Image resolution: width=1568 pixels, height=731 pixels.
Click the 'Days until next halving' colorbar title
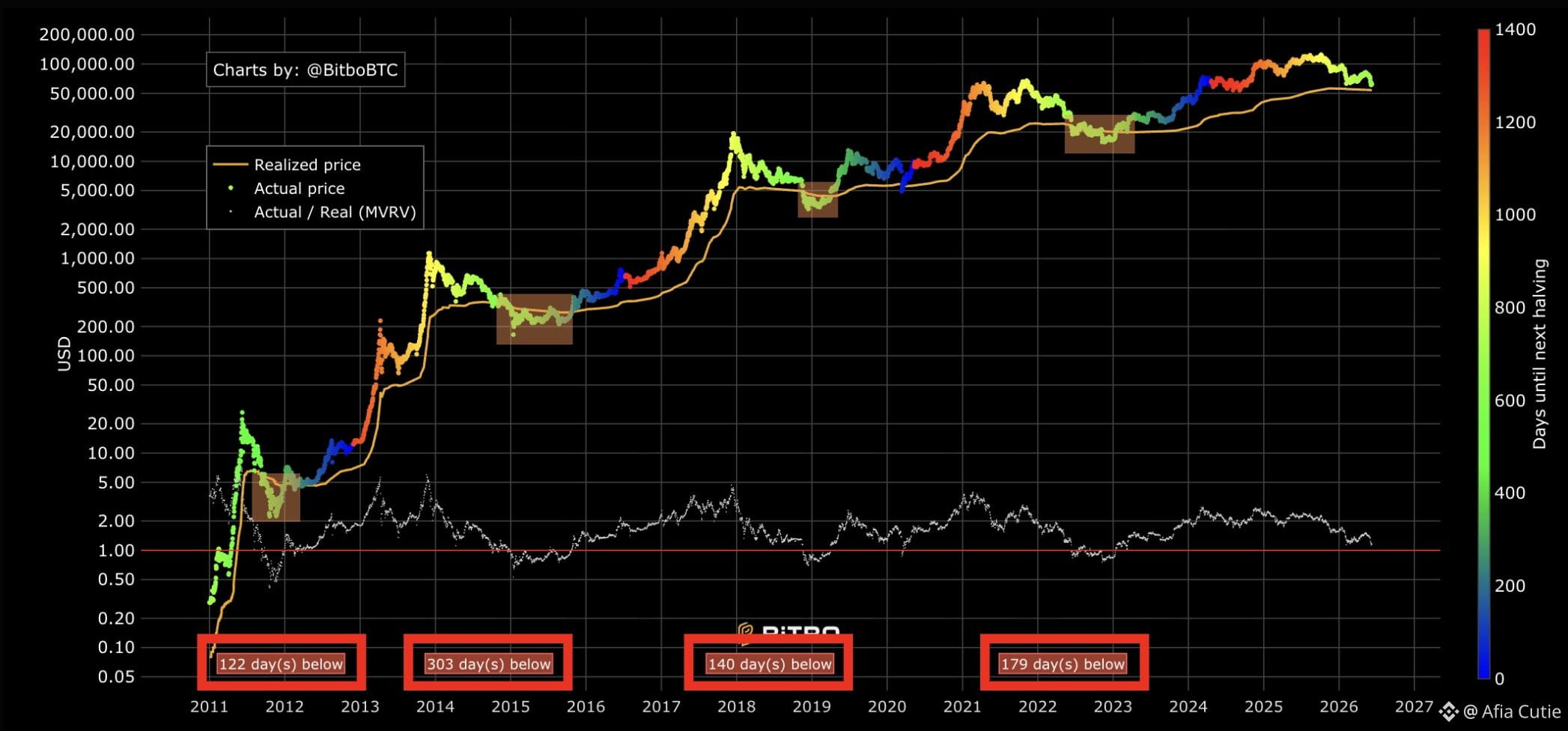pos(1540,354)
